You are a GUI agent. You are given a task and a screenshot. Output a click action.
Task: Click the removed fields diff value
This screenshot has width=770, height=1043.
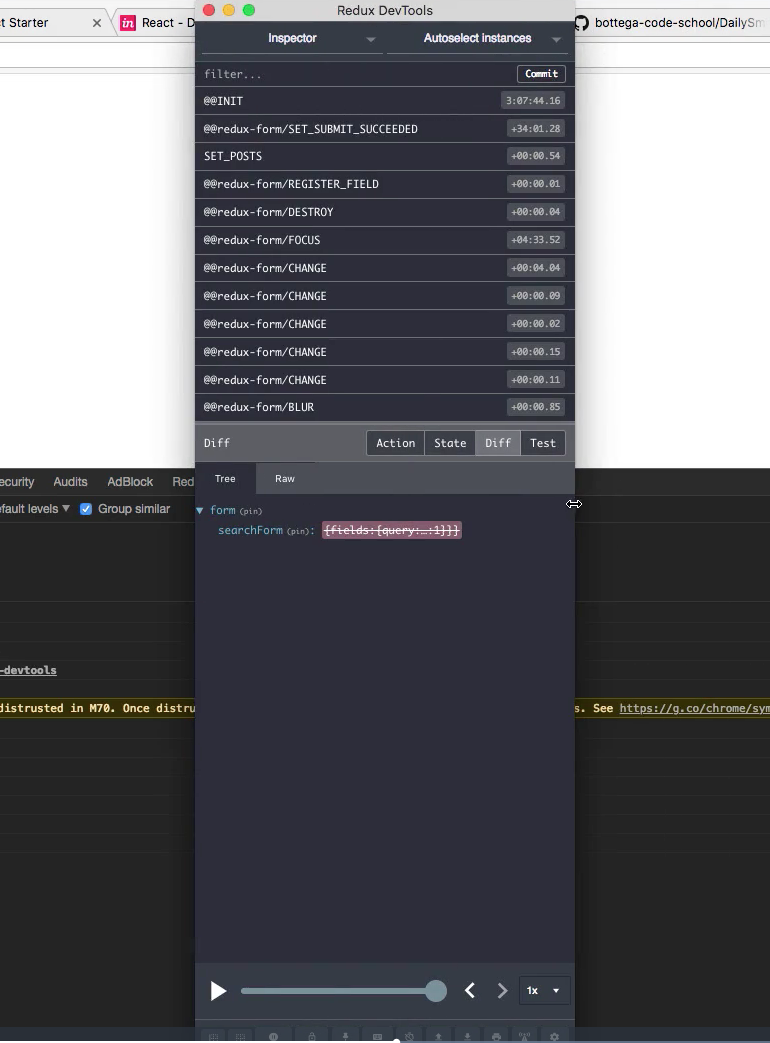click(392, 530)
